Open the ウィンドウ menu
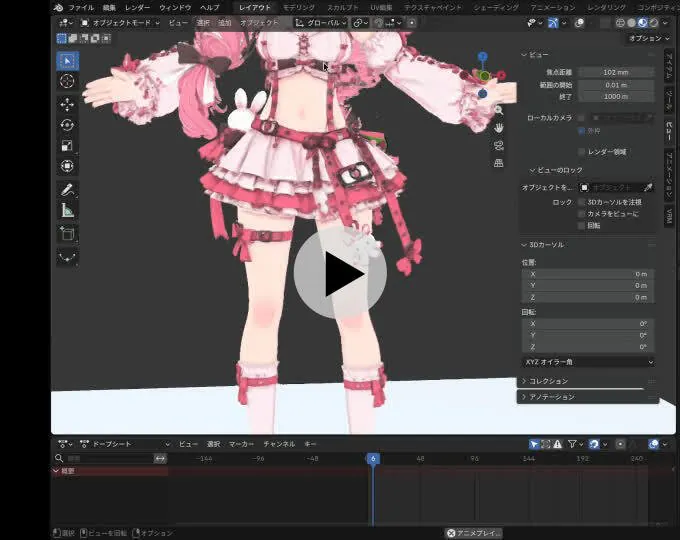 pos(175,7)
